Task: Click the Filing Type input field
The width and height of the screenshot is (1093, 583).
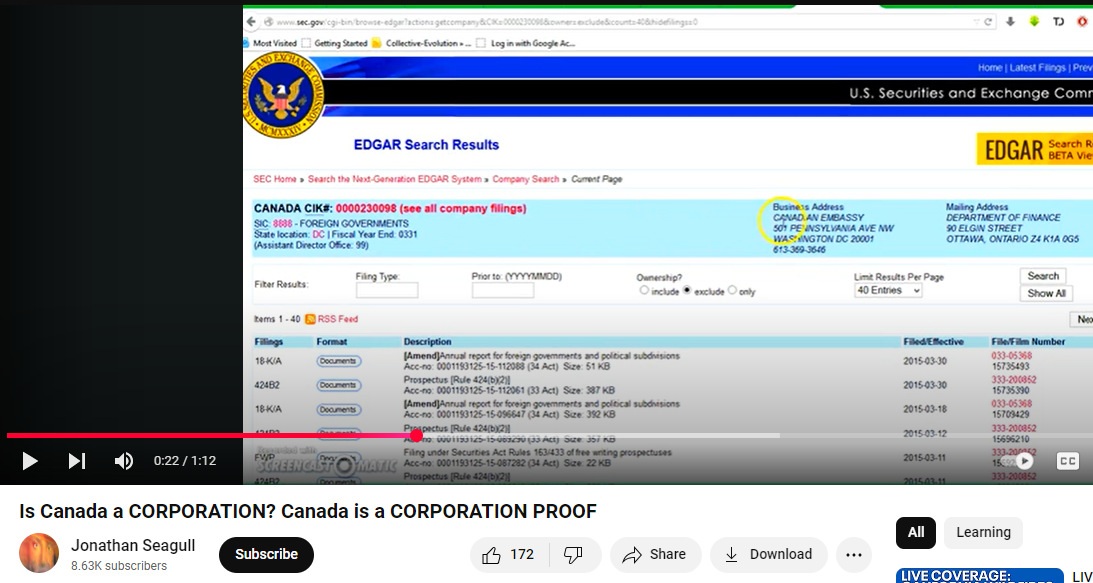Action: [386, 290]
